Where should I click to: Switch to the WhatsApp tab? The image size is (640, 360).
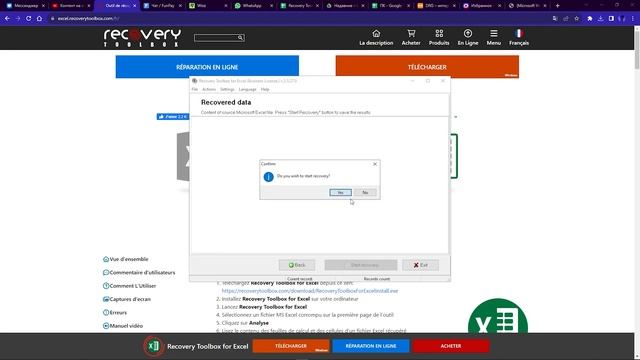pos(252,6)
